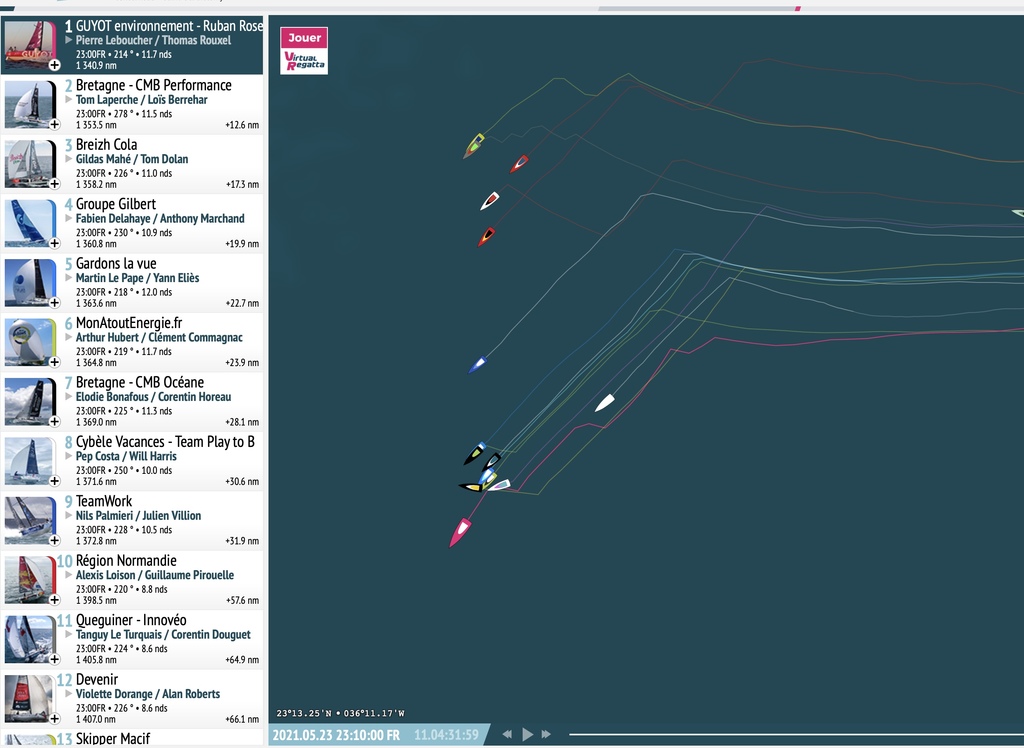The height and width of the screenshot is (748, 1024).
Task: Click the plus icon on Bretagne - CMB Performance
Action: 54,124
